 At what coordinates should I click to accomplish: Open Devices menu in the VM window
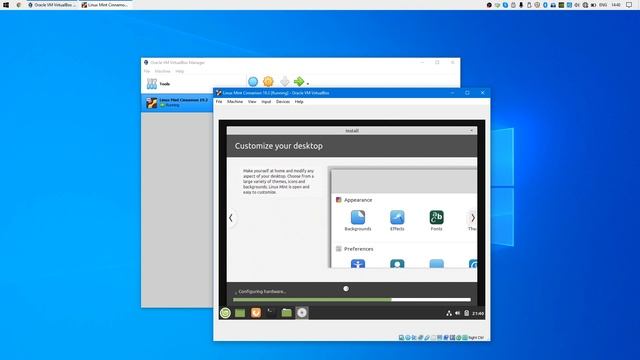click(283, 102)
